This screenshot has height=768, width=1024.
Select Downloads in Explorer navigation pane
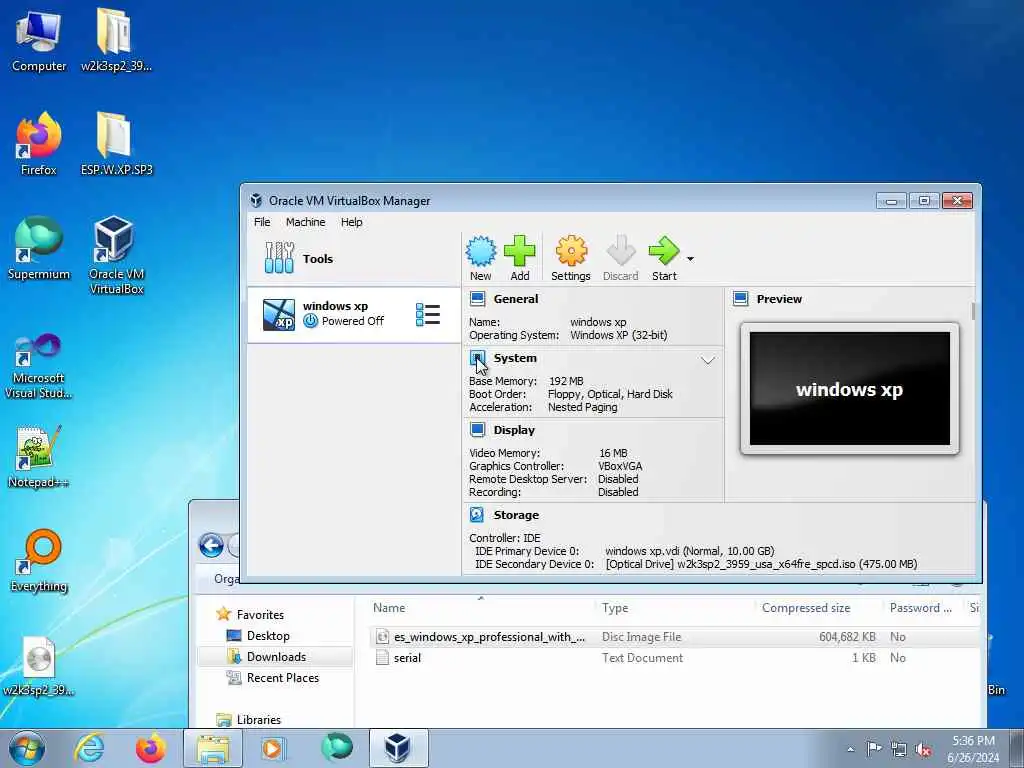tap(276, 656)
